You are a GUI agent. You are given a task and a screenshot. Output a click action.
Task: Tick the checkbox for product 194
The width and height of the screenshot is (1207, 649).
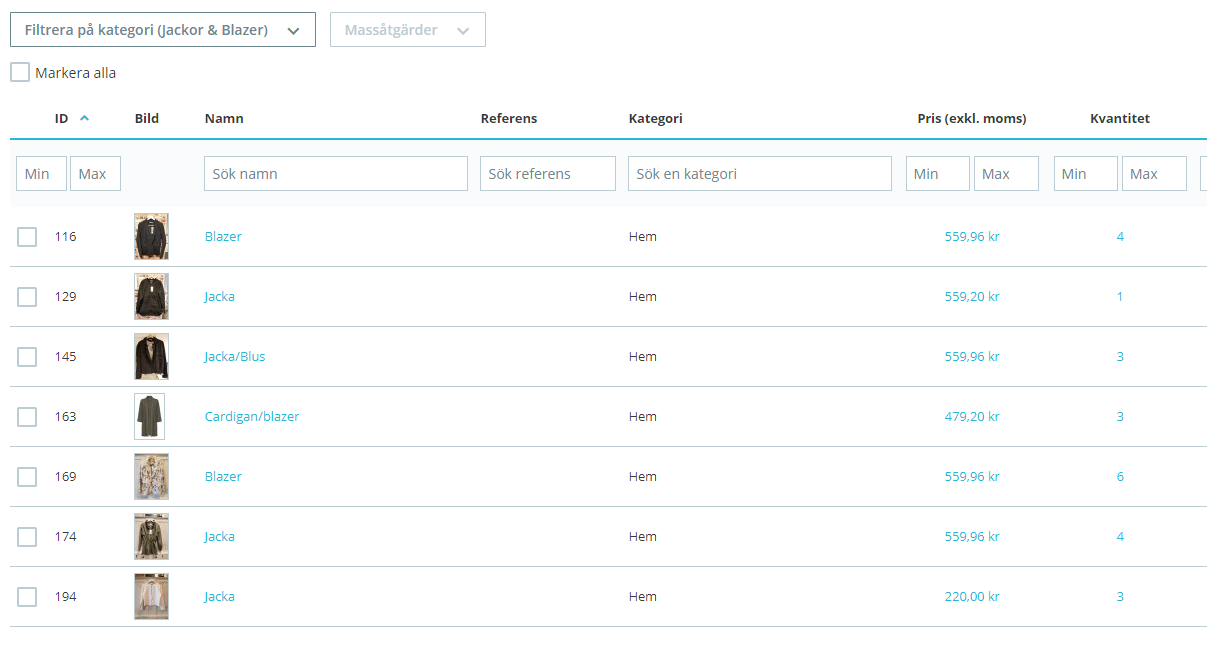coord(27,597)
